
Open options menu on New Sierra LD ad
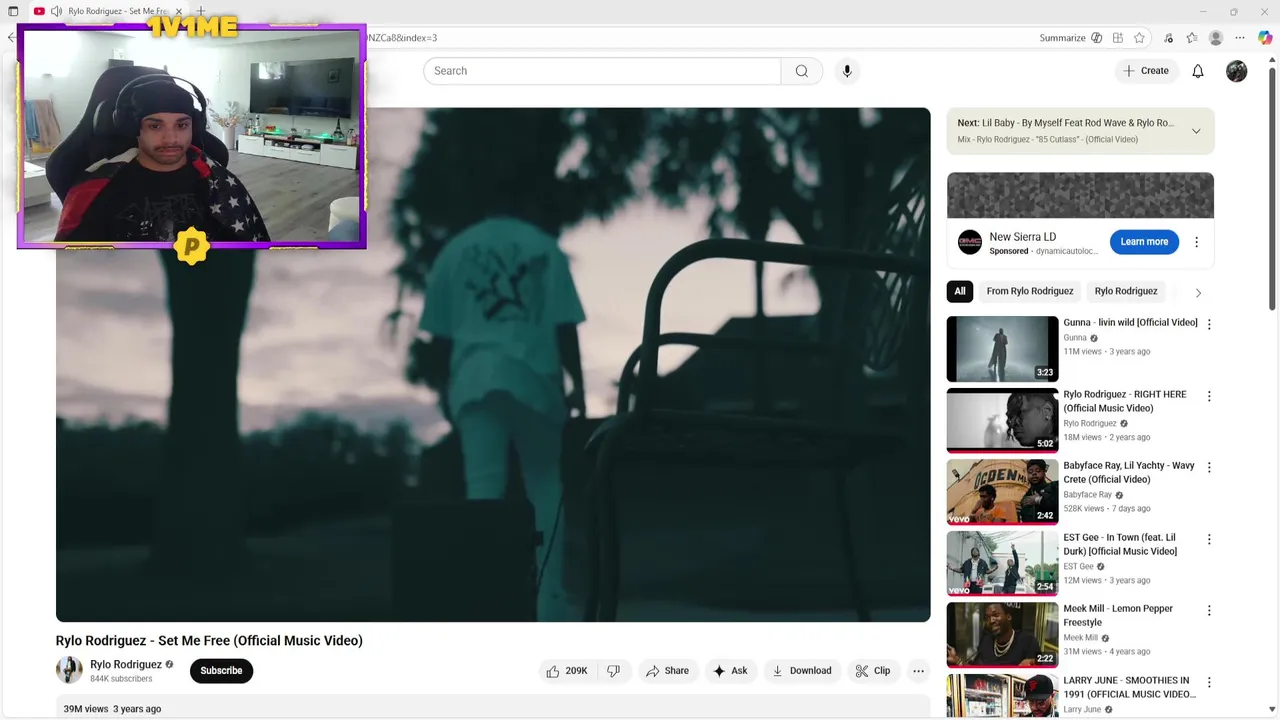pyautogui.click(x=1196, y=242)
